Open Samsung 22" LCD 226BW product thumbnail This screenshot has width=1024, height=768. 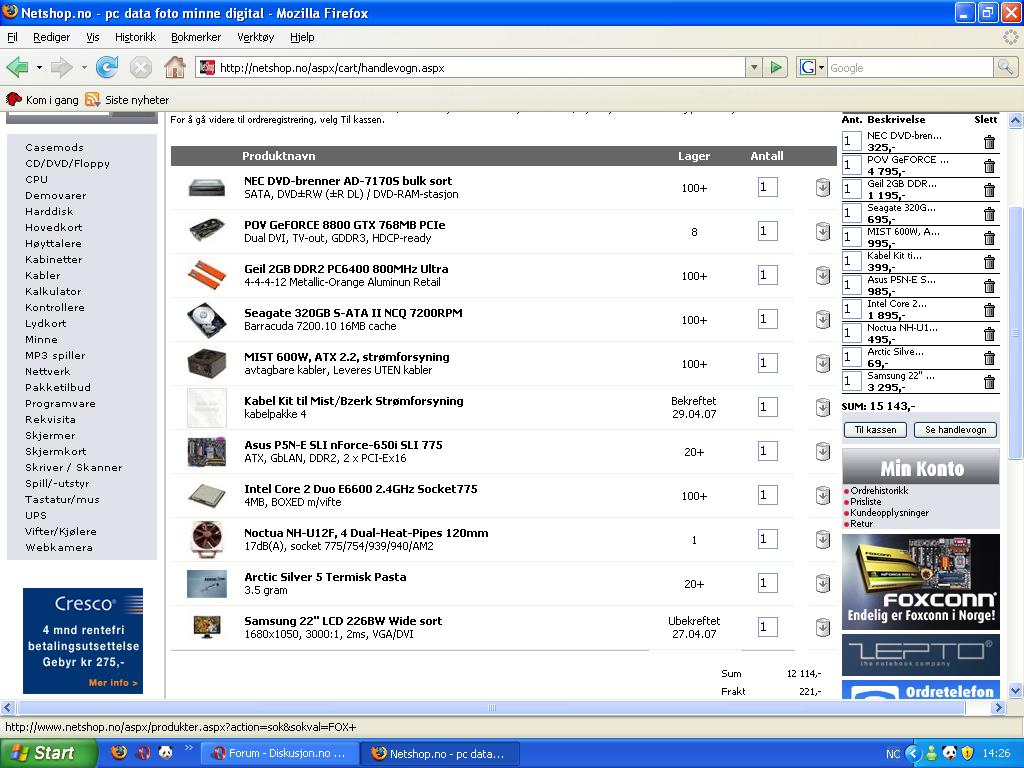coord(207,627)
